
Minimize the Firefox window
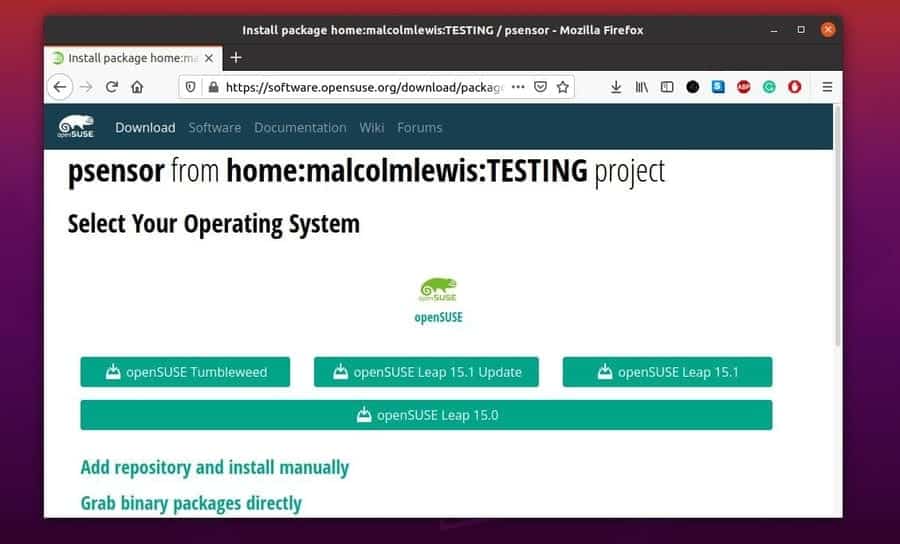pos(774,30)
